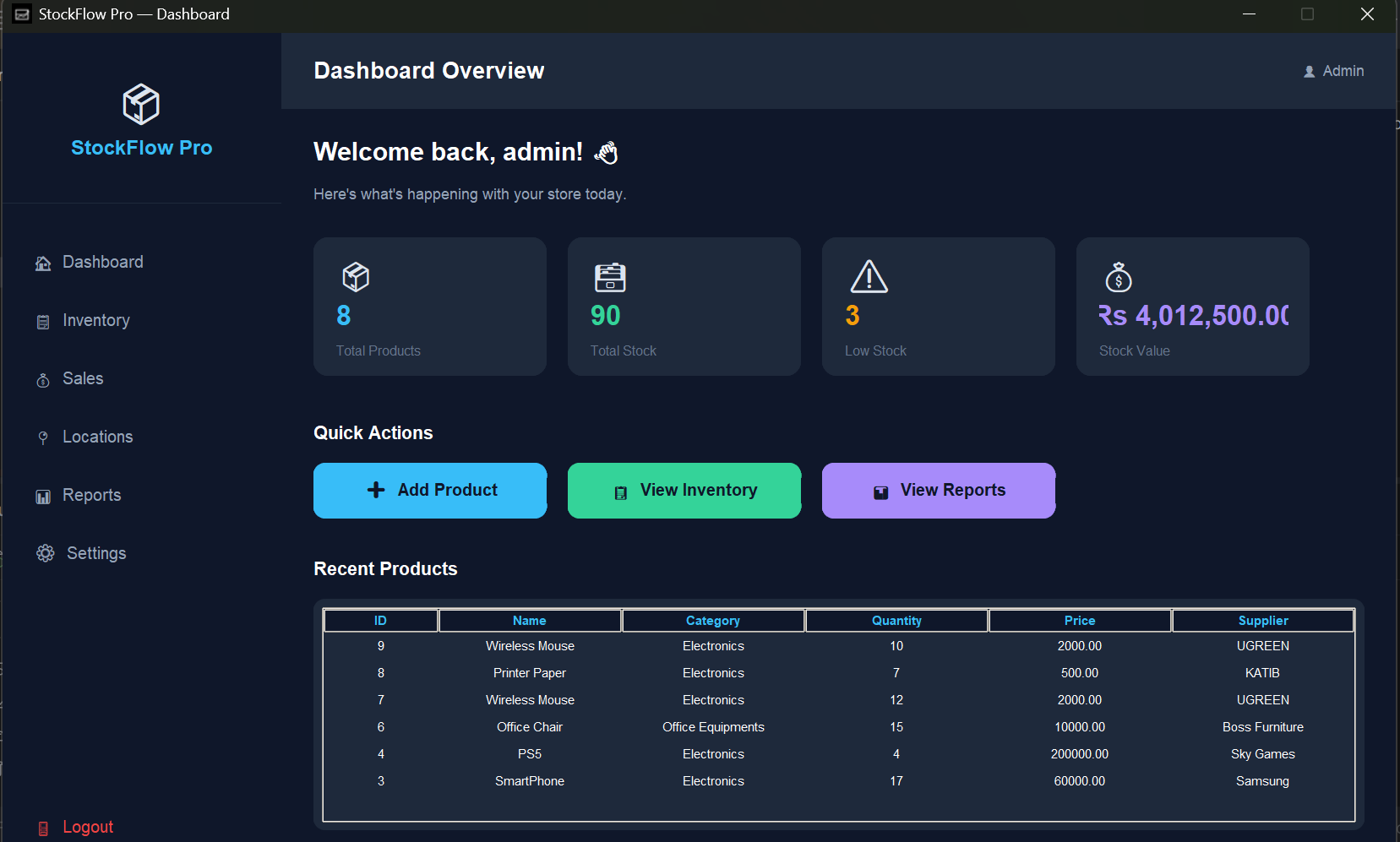This screenshot has height=842, width=1400.
Task: Select the Printer Paper row name
Action: (530, 673)
